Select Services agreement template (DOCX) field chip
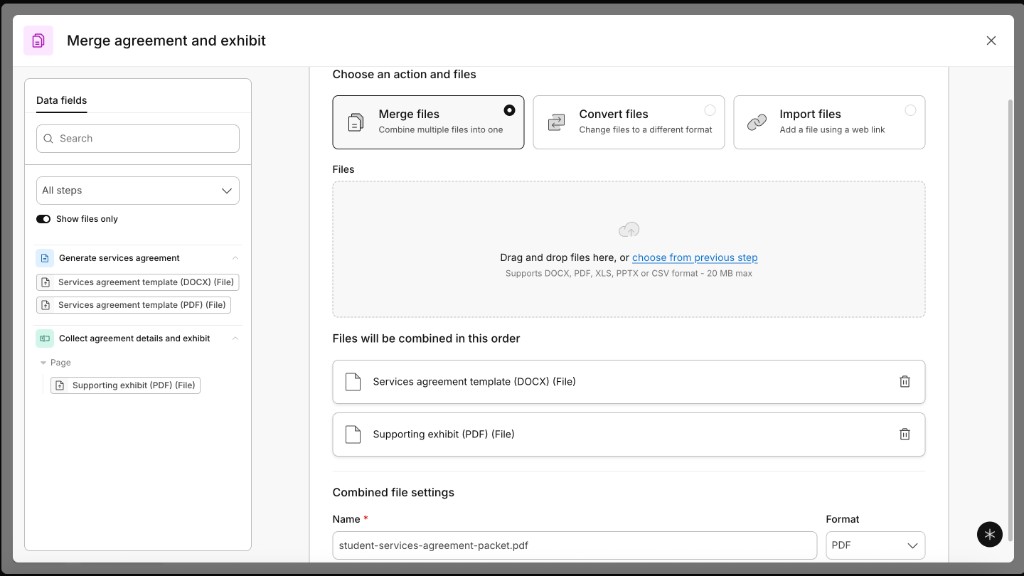This screenshot has height=576, width=1024. (138, 282)
